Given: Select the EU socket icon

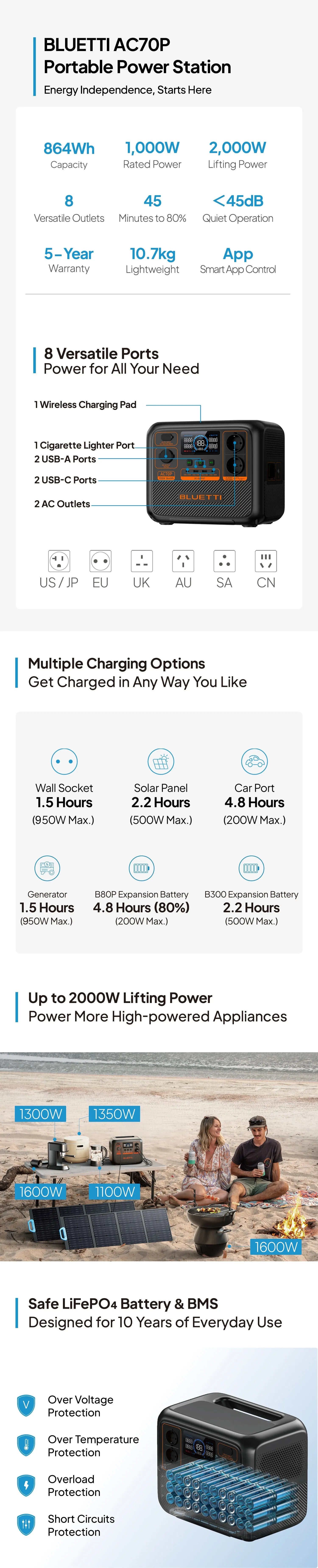Looking at the screenshot, I should coord(100,561).
